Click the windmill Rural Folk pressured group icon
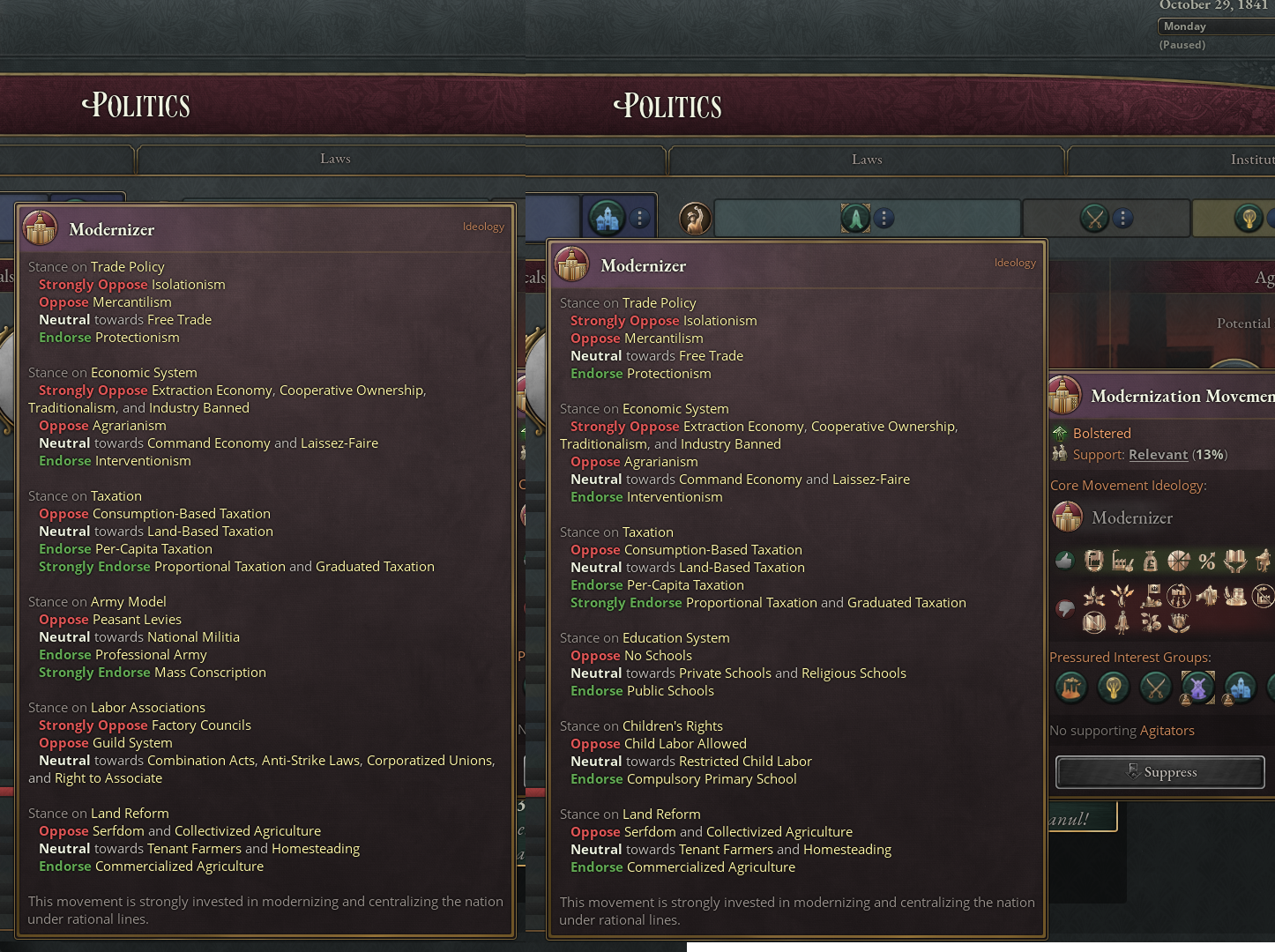Image resolution: width=1275 pixels, height=952 pixels. click(x=1198, y=687)
